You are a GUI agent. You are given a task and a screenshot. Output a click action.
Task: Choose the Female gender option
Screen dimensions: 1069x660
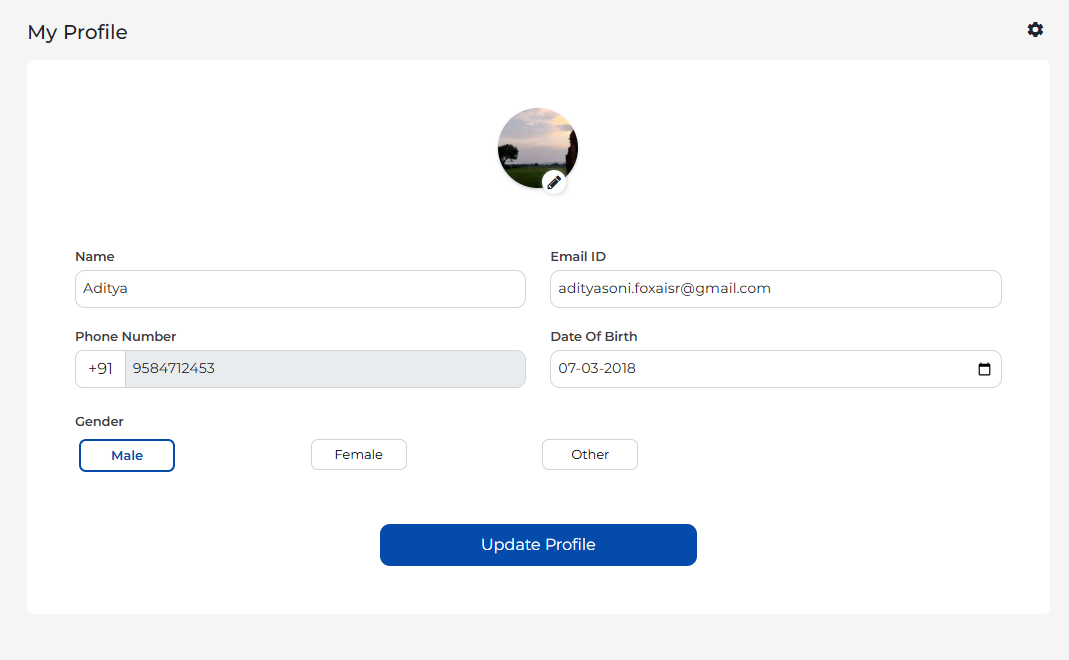(x=359, y=454)
